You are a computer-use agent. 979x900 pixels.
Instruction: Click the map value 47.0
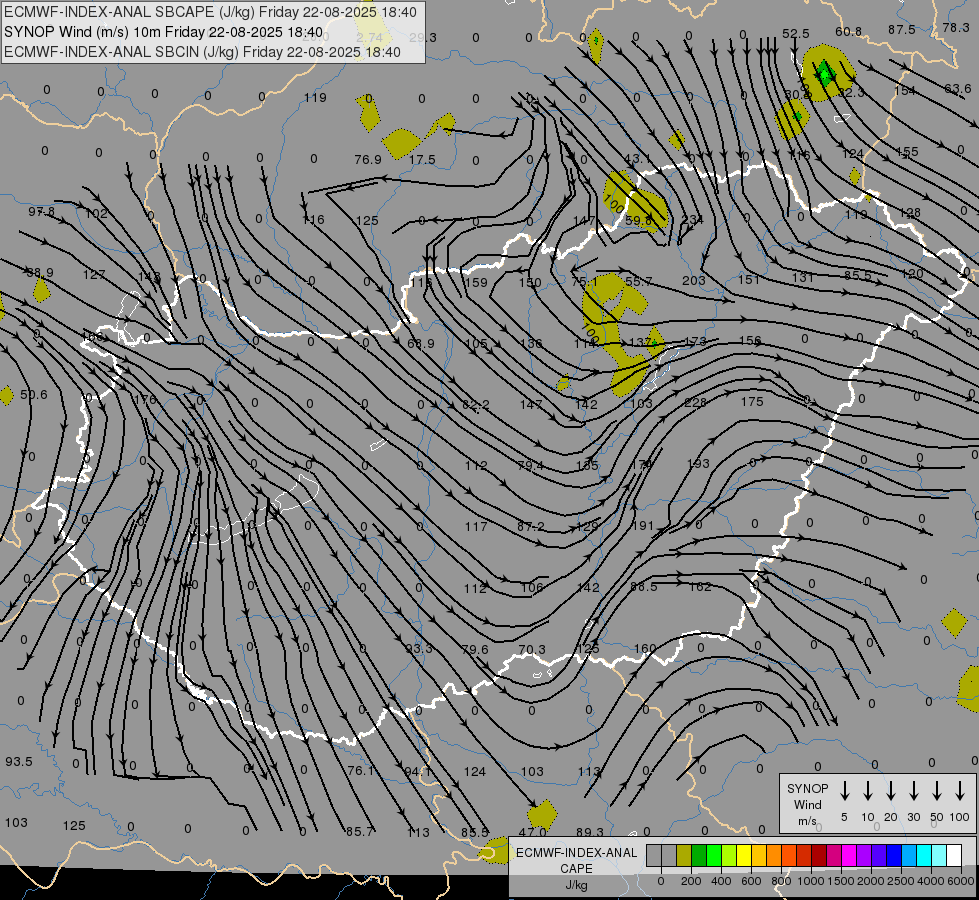click(533, 832)
